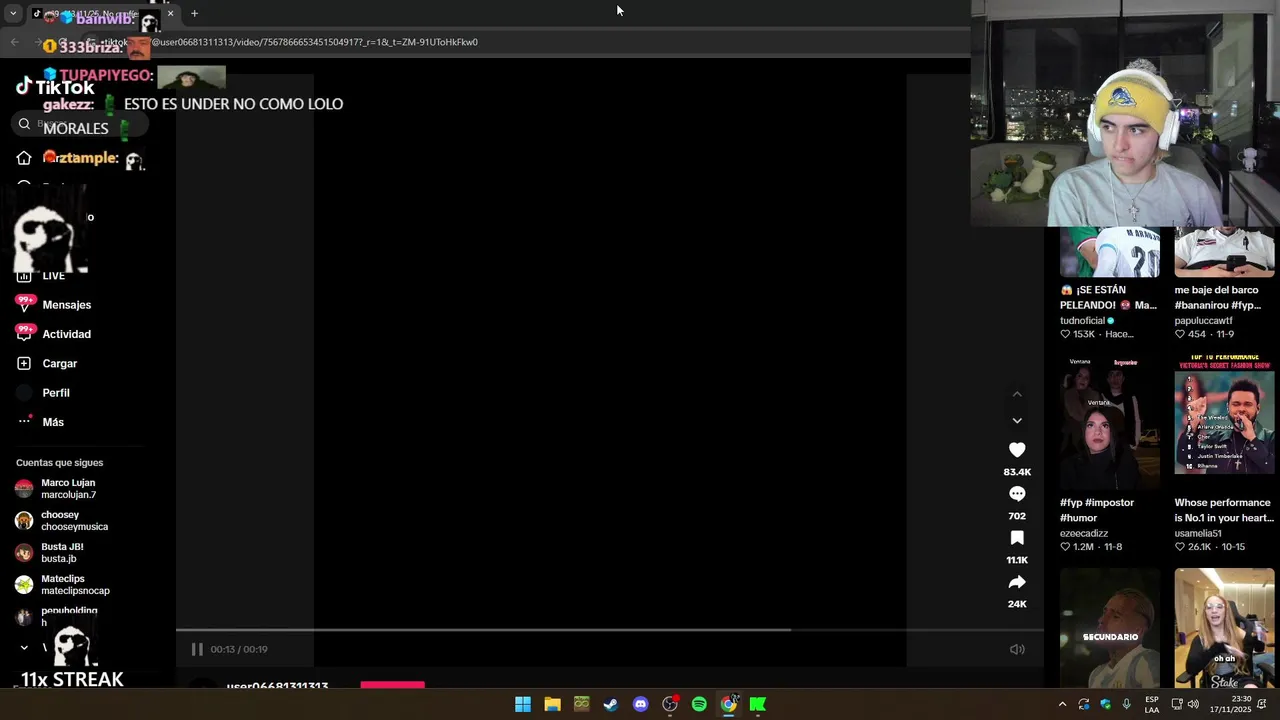The image size is (1280, 720).
Task: Open the ¡SE ESTÁN PELEANDO! video thumbnail
Action: coord(1110,252)
